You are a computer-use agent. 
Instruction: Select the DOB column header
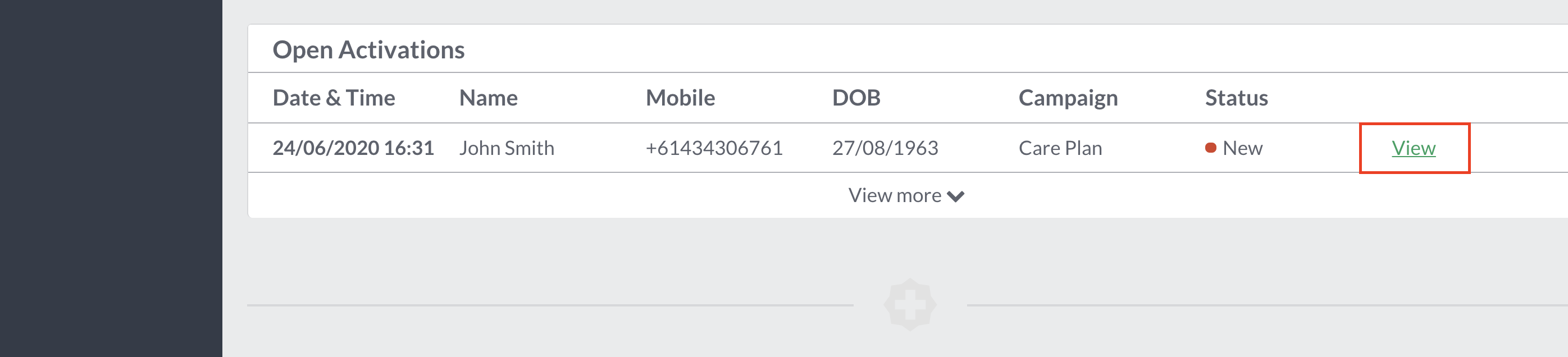[856, 98]
